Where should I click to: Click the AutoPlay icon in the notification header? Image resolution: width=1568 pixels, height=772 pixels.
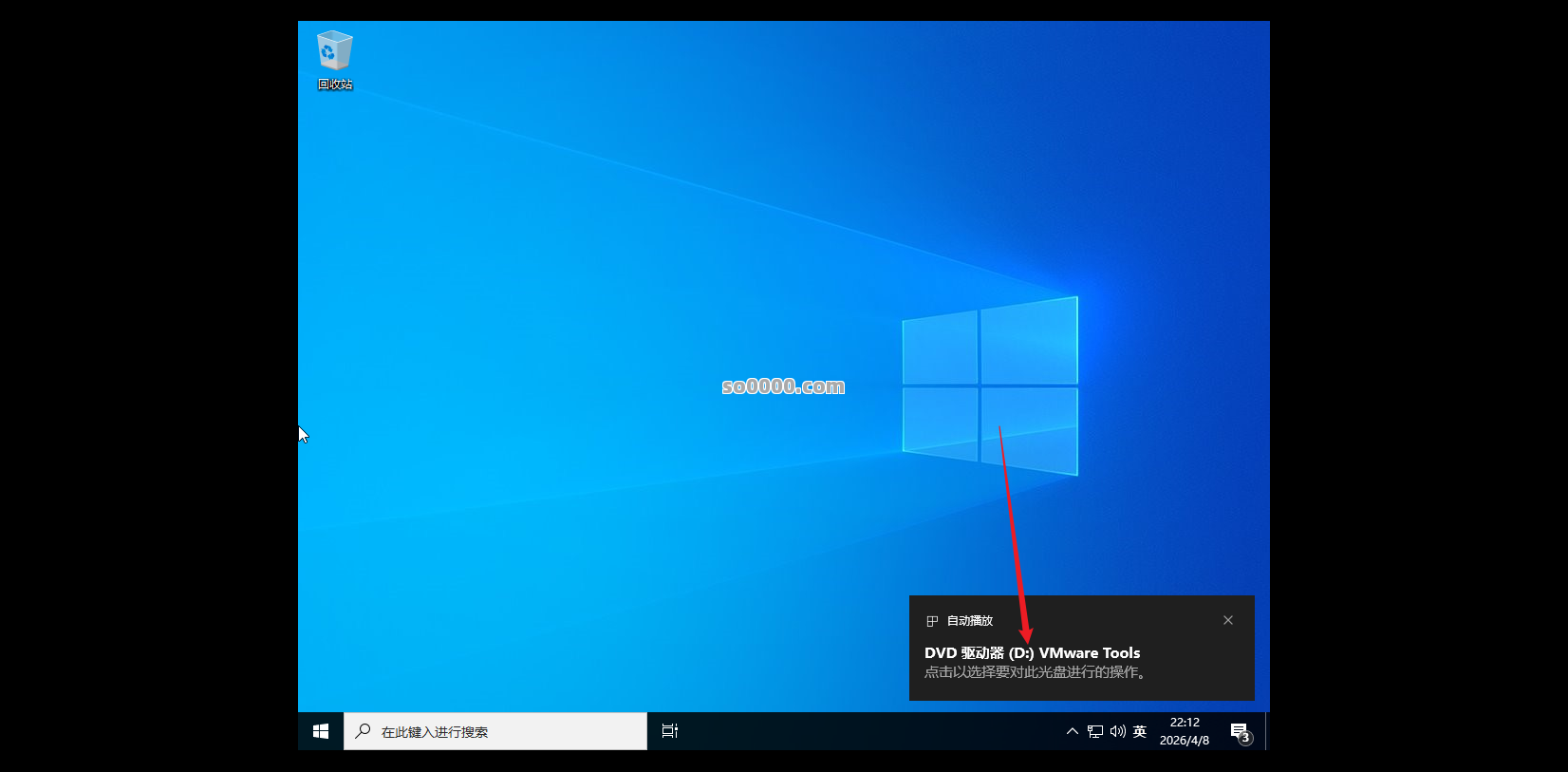[932, 621]
